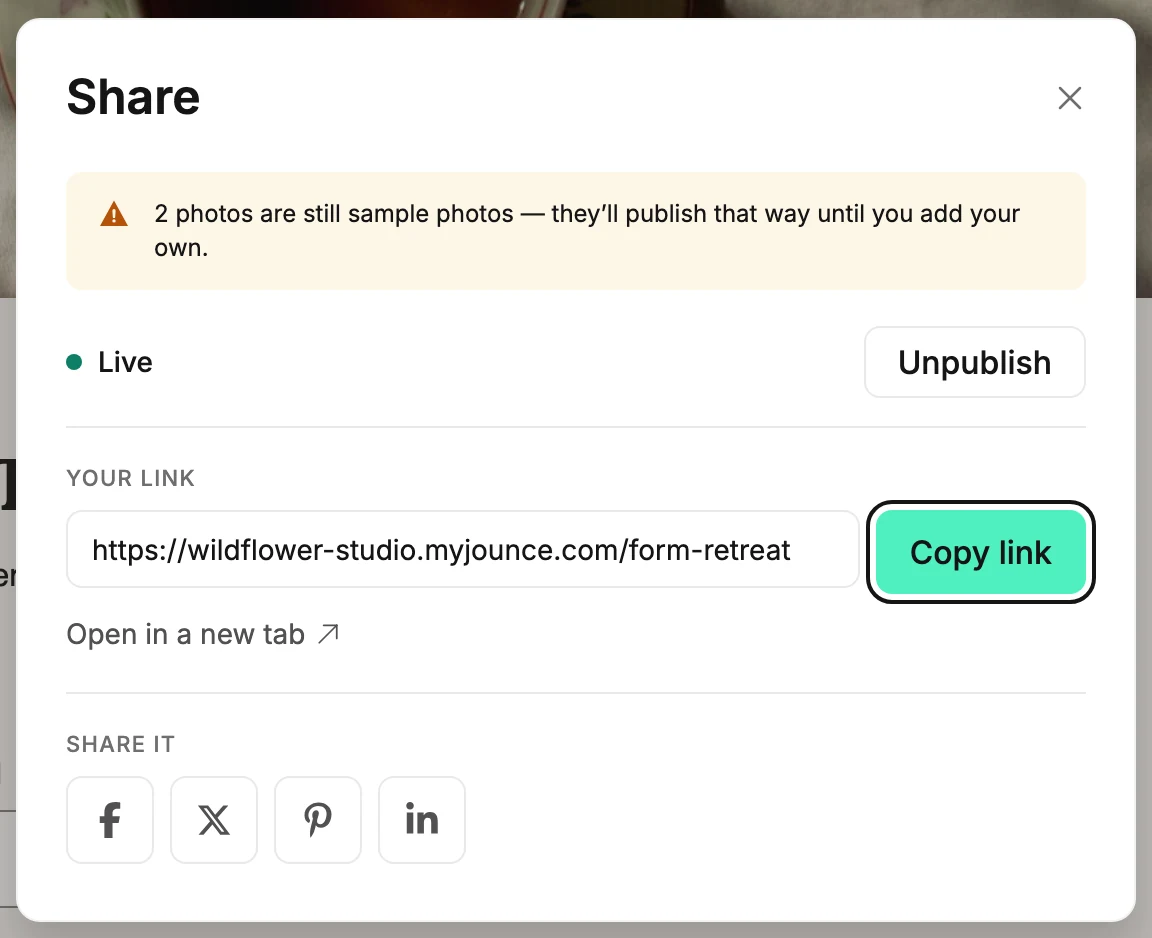Share to X (Twitter) via its icon
The width and height of the screenshot is (1152, 938).
point(214,820)
